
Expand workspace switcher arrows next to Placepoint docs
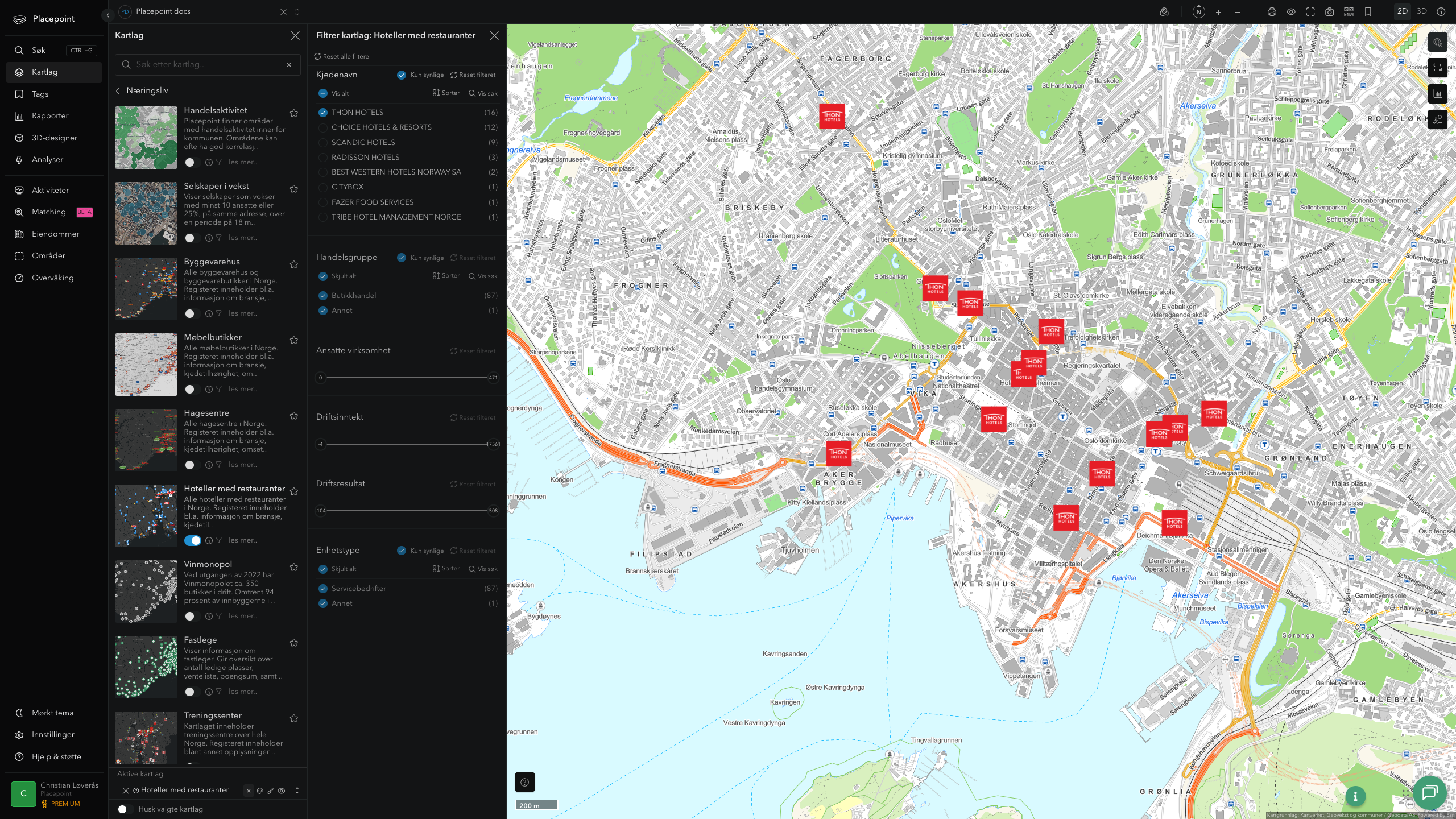click(x=297, y=12)
